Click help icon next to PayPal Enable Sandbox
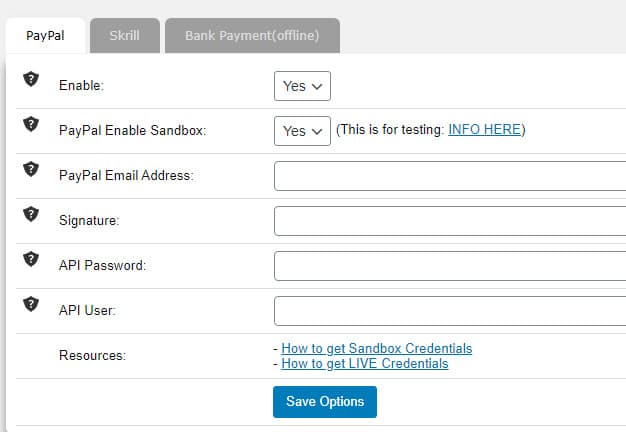The height and width of the screenshot is (432, 626). (x=31, y=124)
